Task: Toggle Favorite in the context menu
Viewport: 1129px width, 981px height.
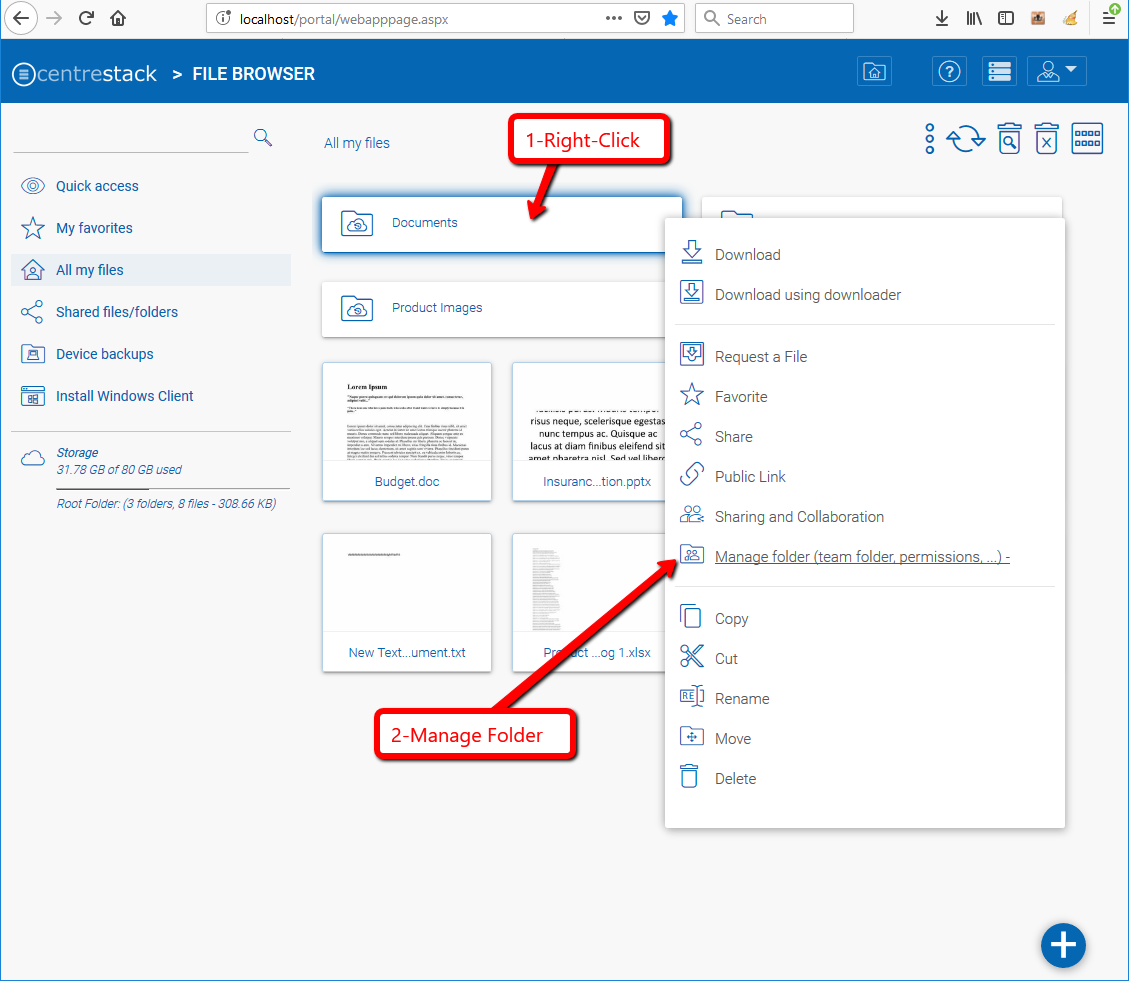Action: [x=741, y=397]
